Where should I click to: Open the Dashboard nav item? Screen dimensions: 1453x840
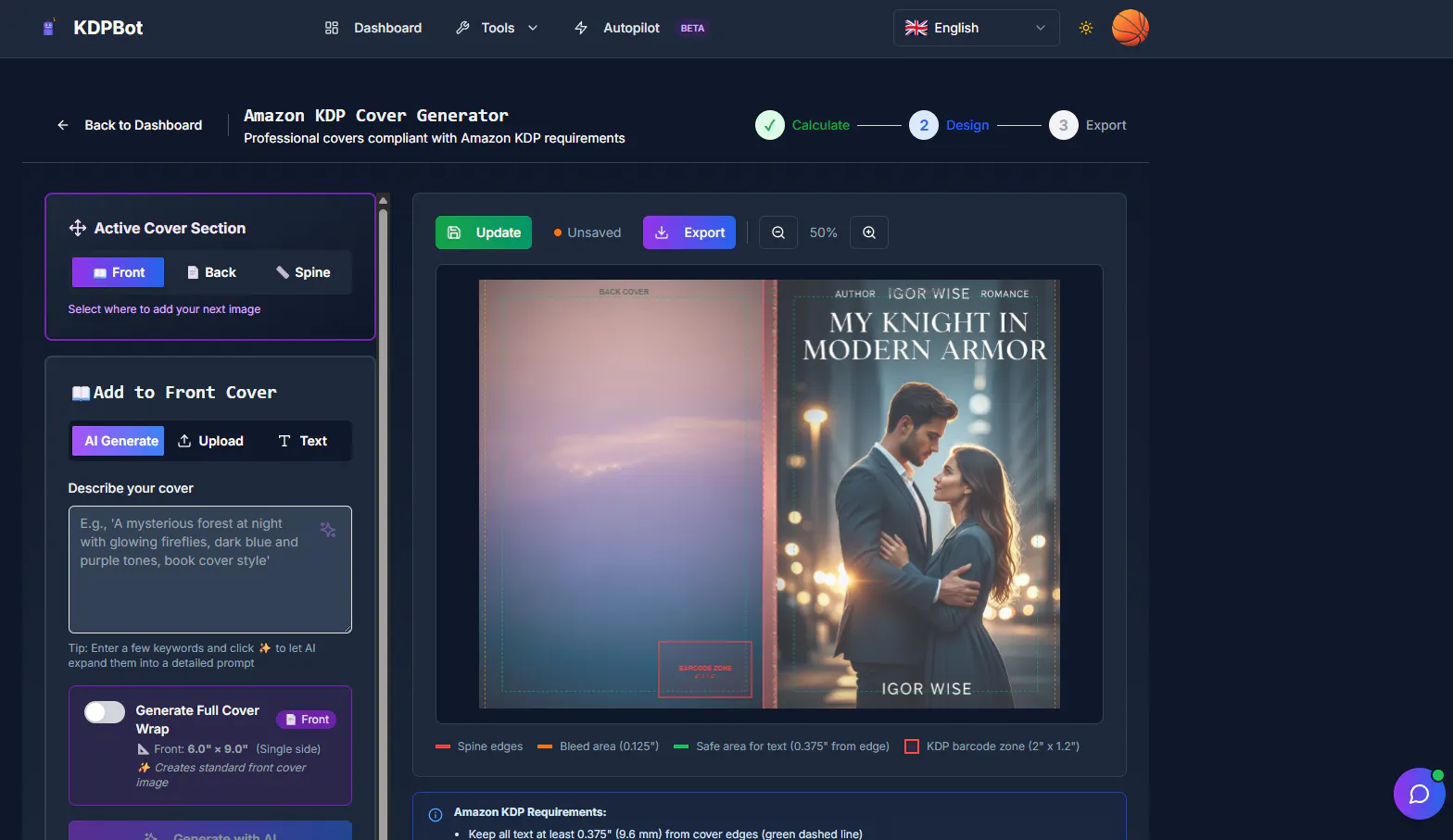tap(373, 28)
